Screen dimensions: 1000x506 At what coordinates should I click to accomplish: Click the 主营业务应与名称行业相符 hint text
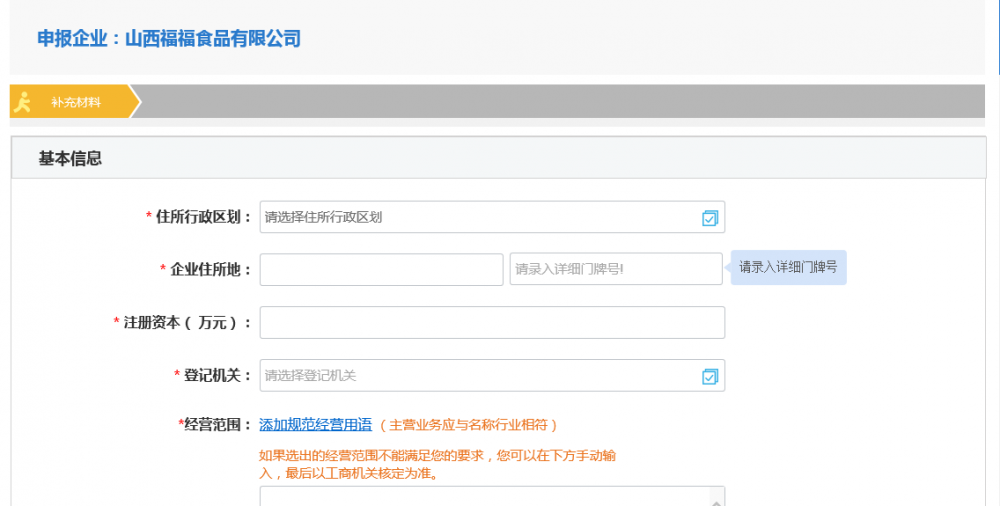click(x=468, y=425)
